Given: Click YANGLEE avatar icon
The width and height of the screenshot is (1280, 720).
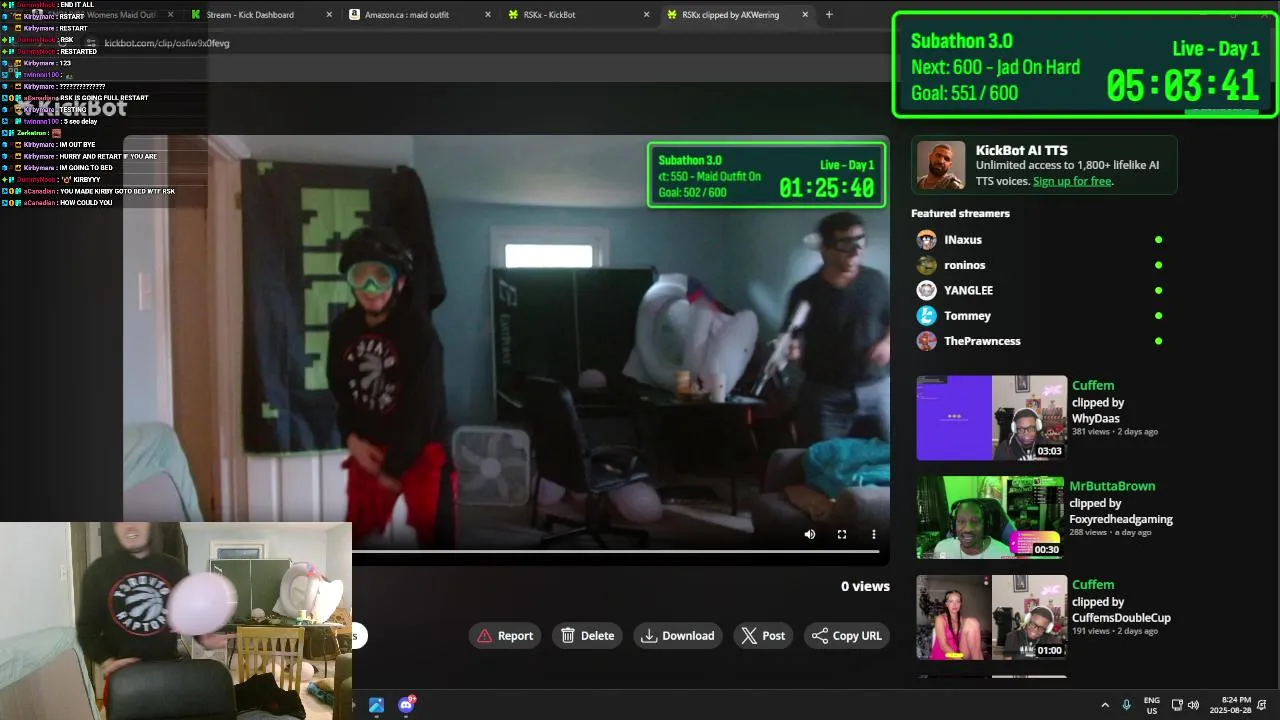Looking at the screenshot, I should click(x=927, y=290).
